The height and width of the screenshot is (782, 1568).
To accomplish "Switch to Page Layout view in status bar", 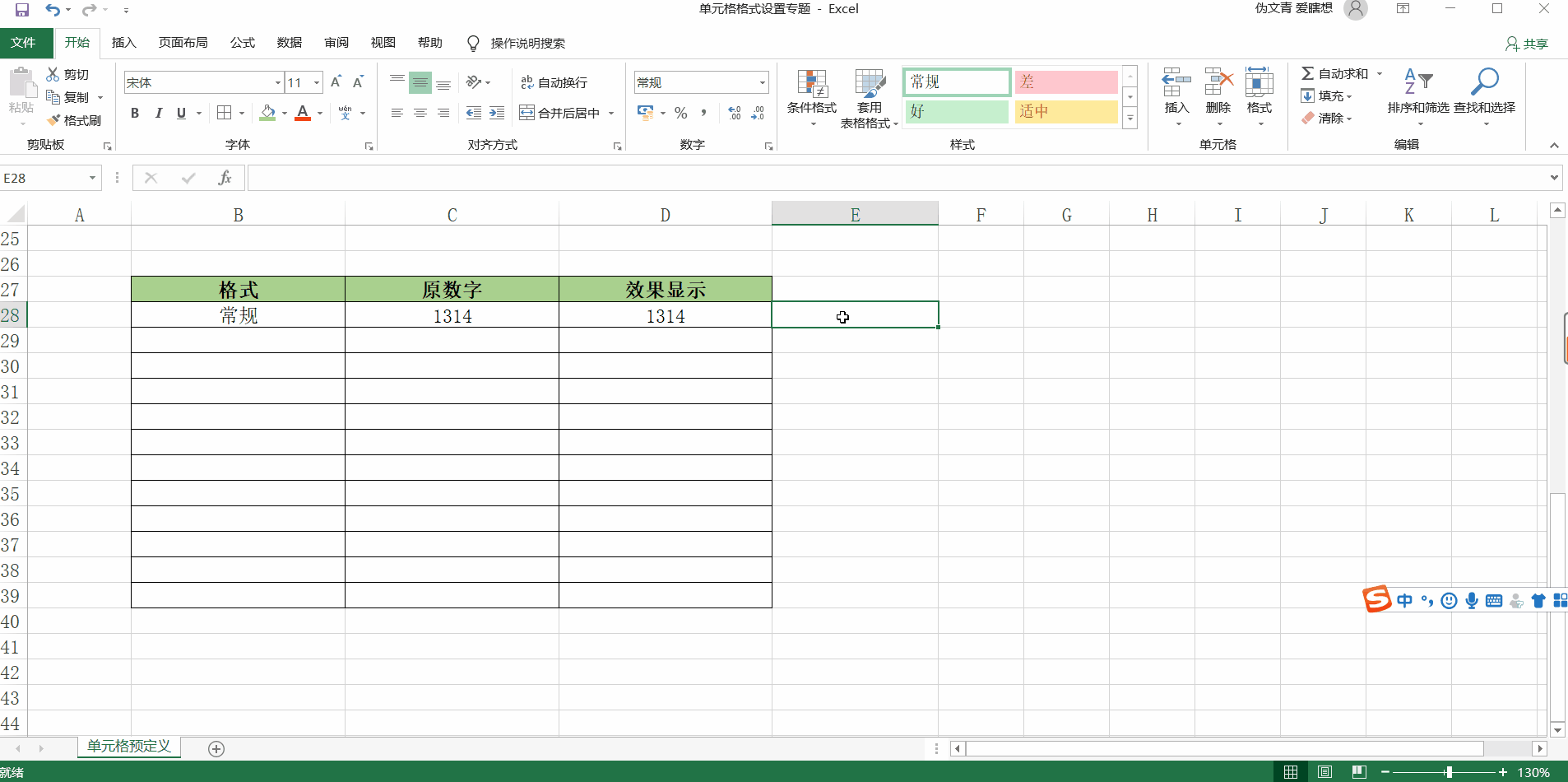I will point(1324,772).
